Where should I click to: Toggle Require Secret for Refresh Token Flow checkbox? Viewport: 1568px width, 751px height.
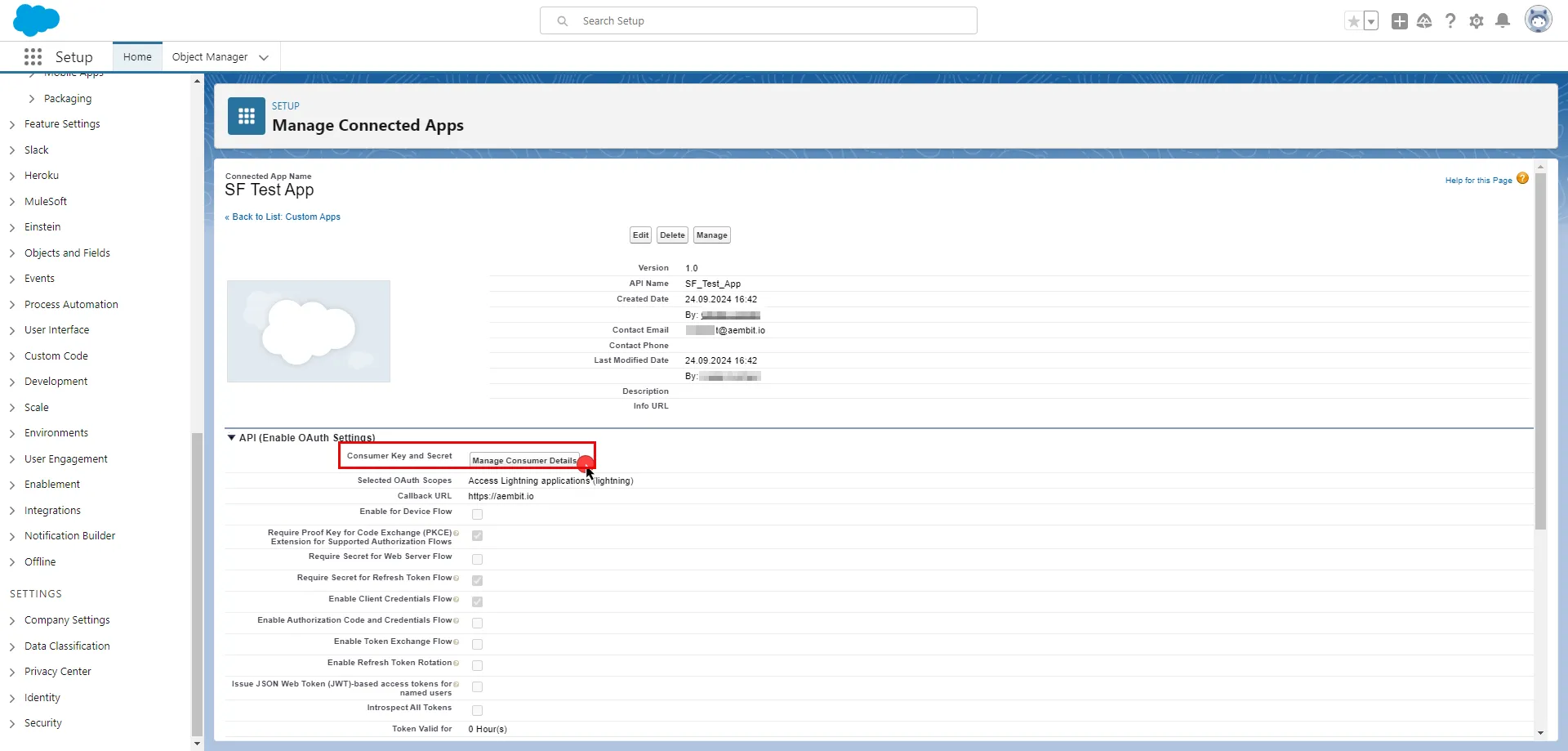(477, 580)
